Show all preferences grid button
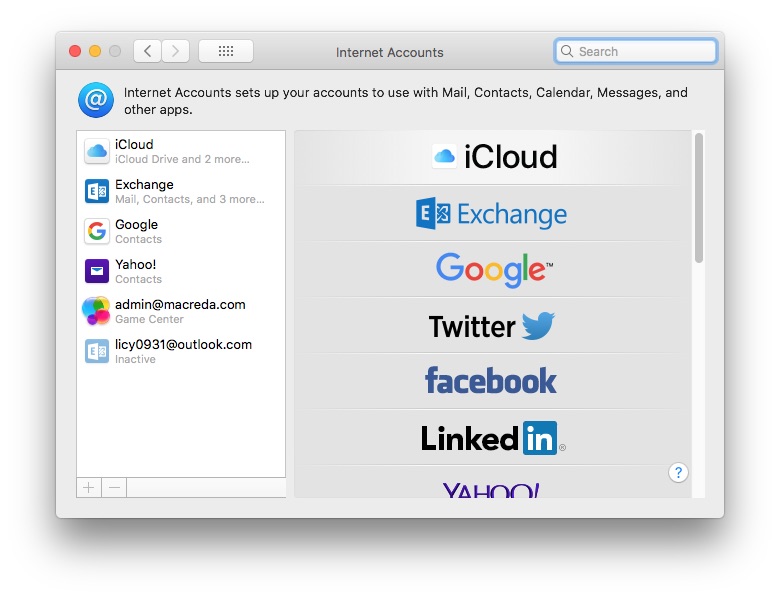This screenshot has height=598, width=780. click(x=226, y=51)
